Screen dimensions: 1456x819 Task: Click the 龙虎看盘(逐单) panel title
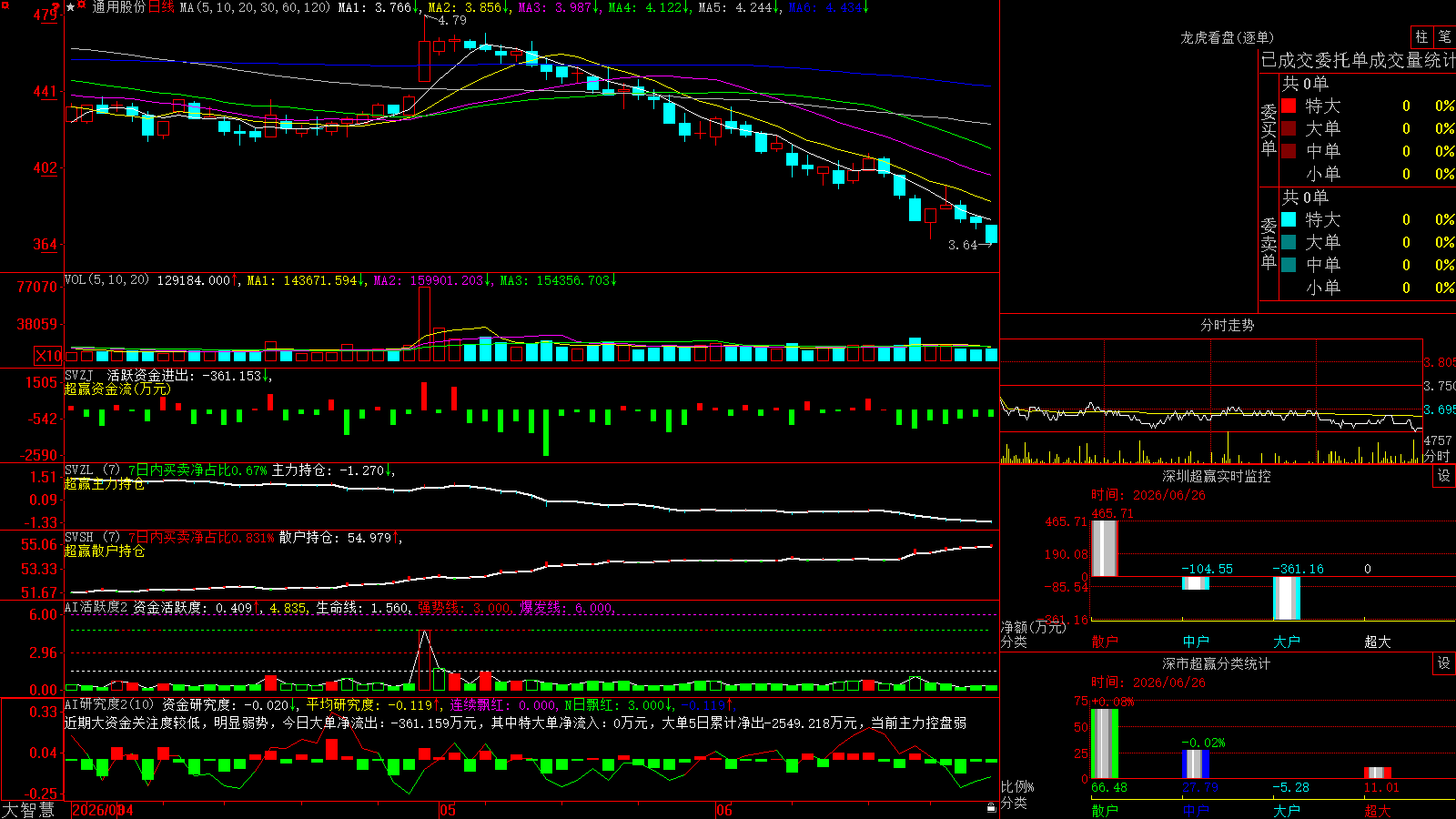(x=1228, y=37)
